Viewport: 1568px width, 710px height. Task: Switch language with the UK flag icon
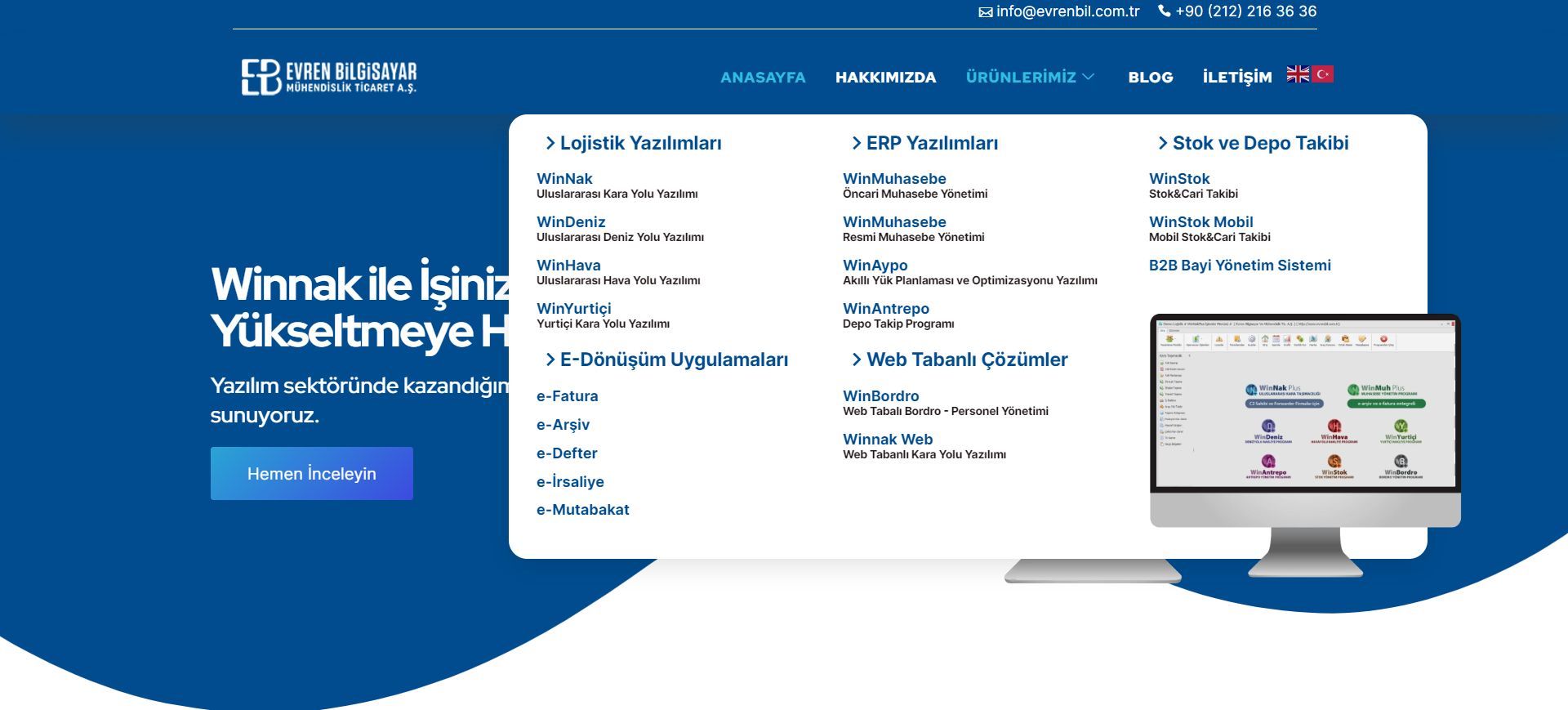pyautogui.click(x=1298, y=74)
